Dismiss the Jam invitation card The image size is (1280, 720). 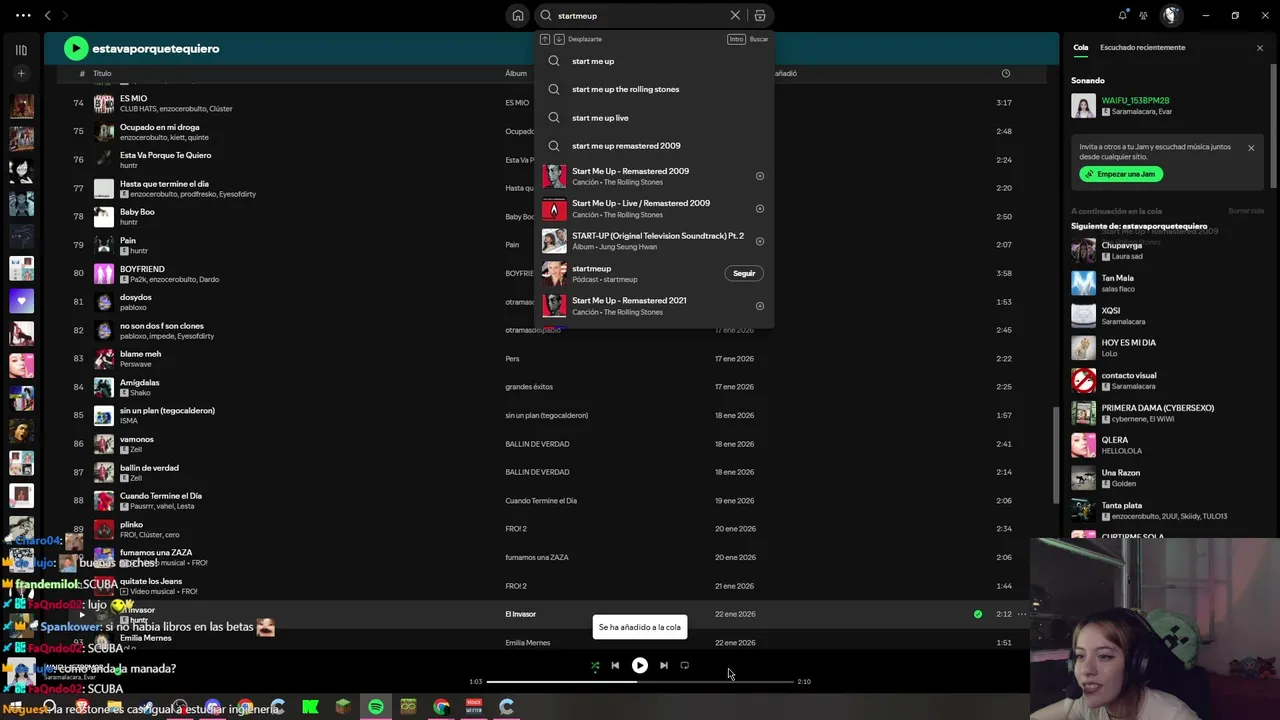coord(1250,148)
